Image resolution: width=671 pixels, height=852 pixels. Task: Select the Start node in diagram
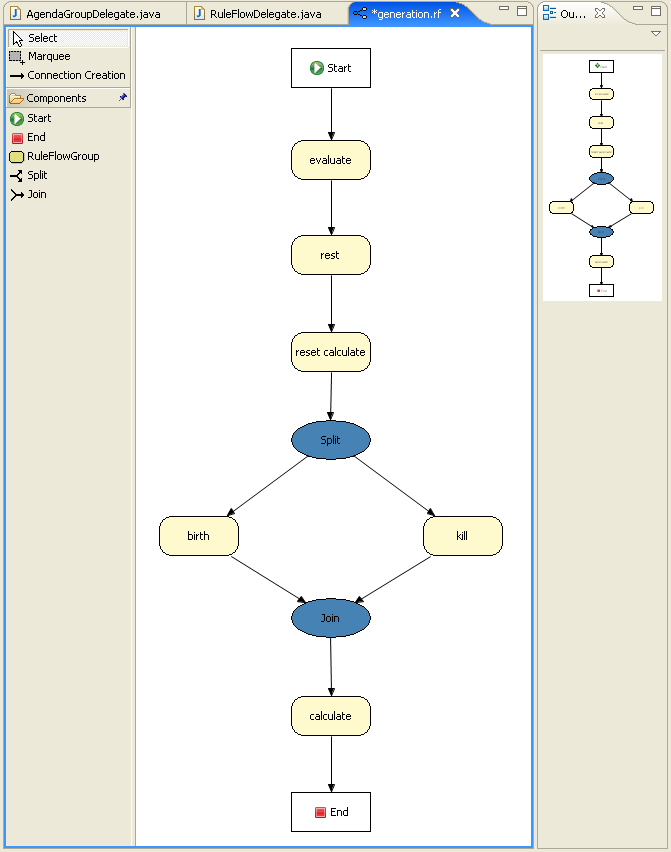coord(331,68)
